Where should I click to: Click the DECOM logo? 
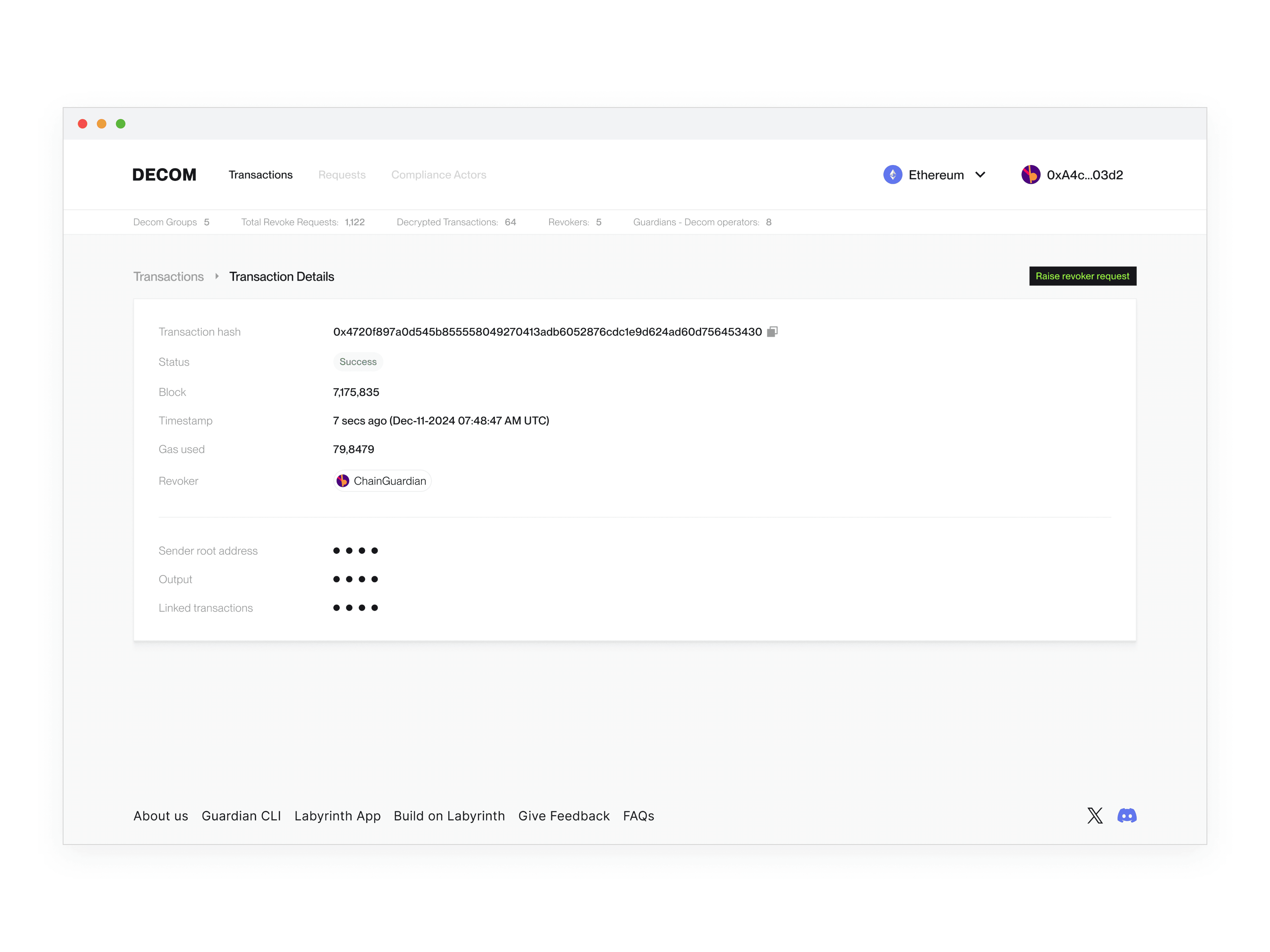(164, 175)
